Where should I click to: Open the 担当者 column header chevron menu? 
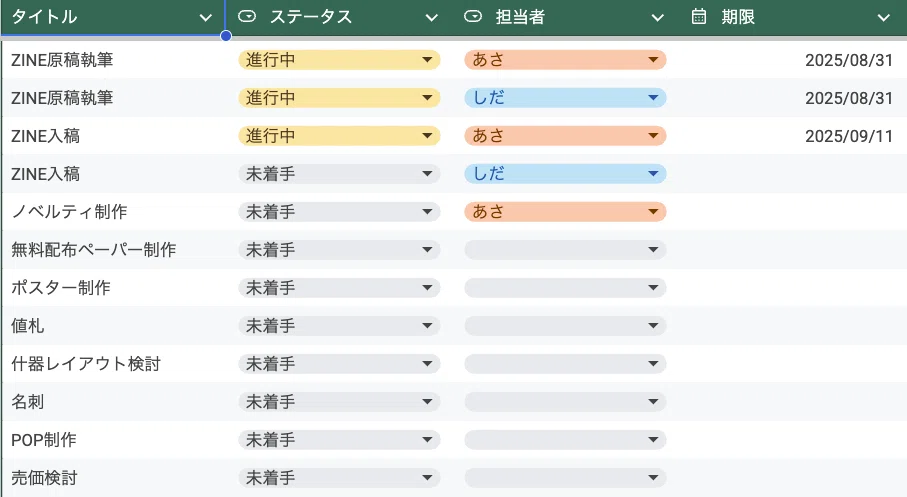[x=658, y=18]
